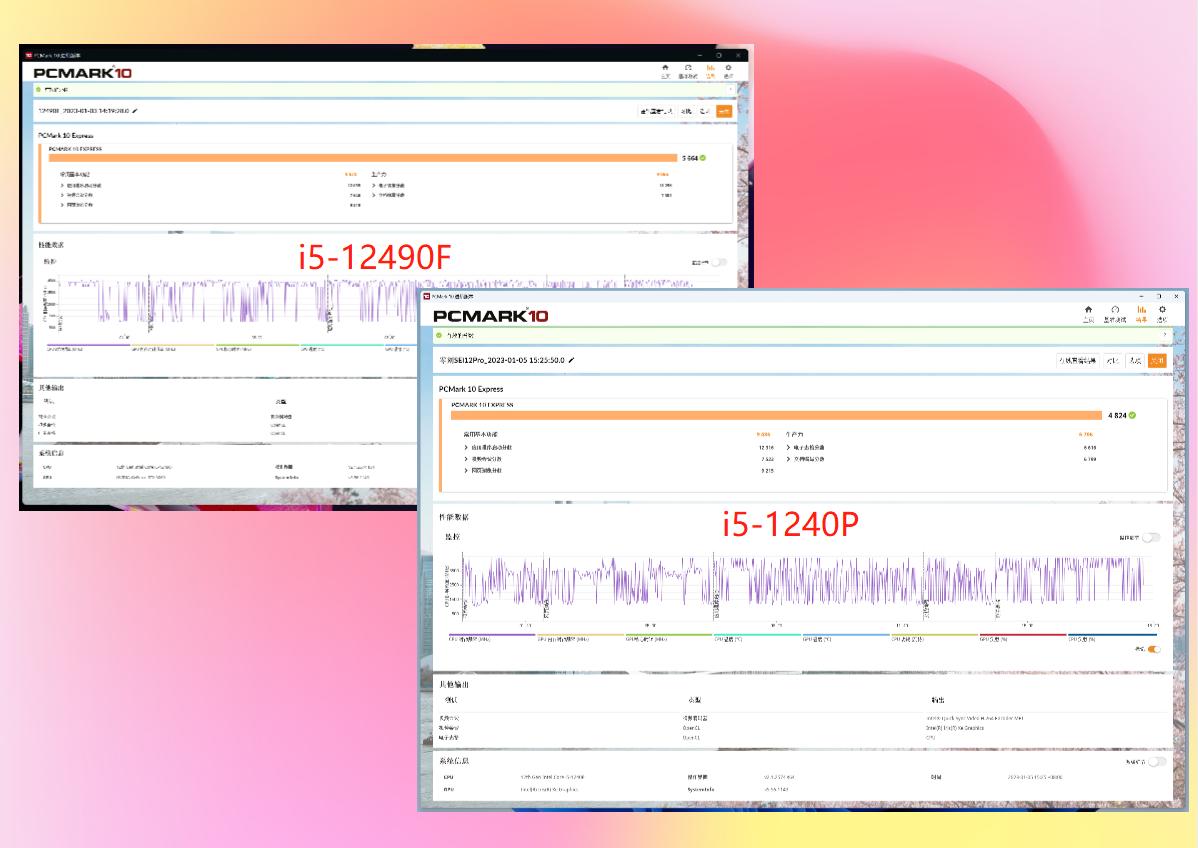Select light-blue GPU temperature legend swatch

[x=846, y=635]
